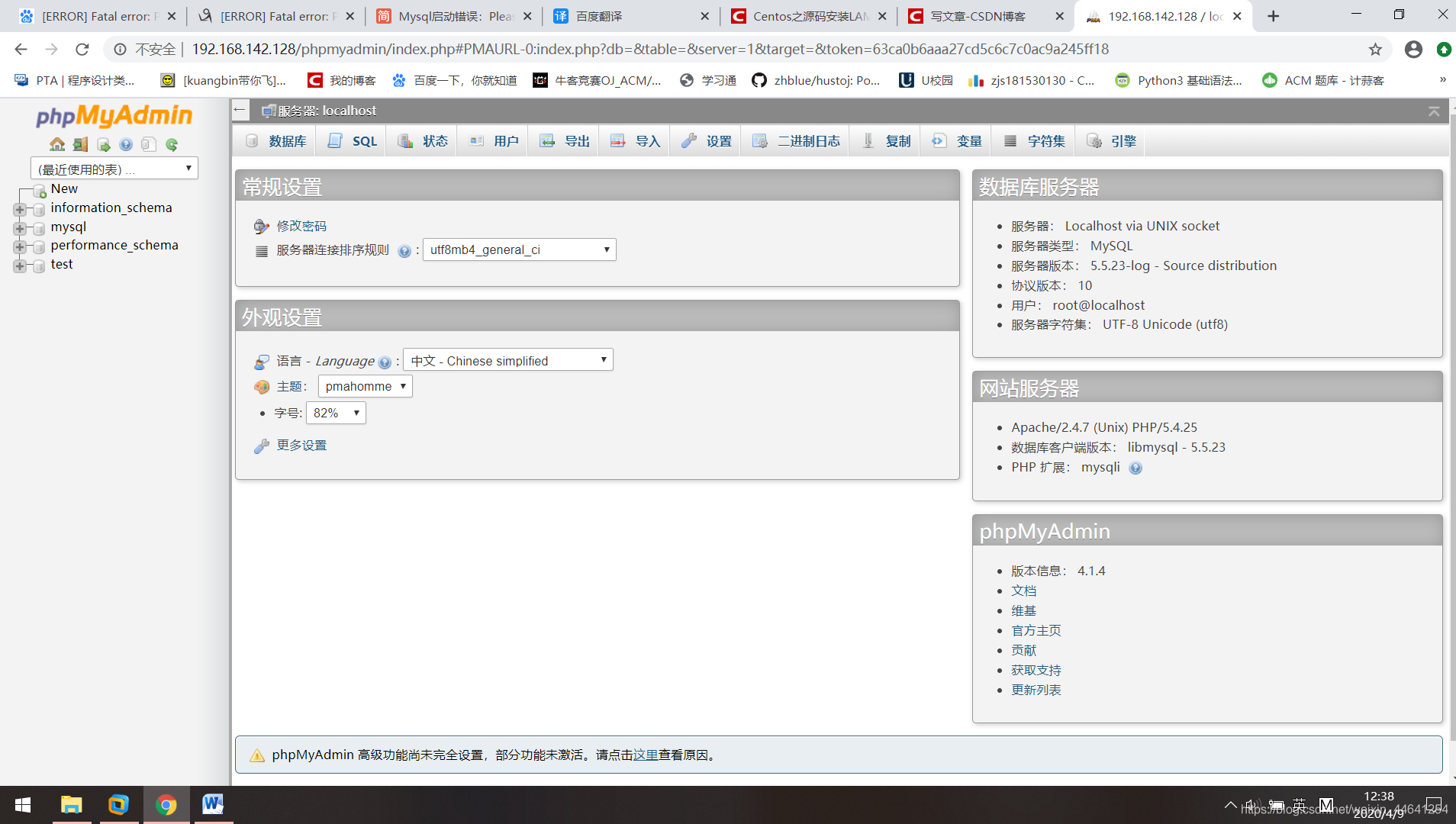The image size is (1456, 824).
Task: Click the 文档 documentation link
Action: (1023, 591)
